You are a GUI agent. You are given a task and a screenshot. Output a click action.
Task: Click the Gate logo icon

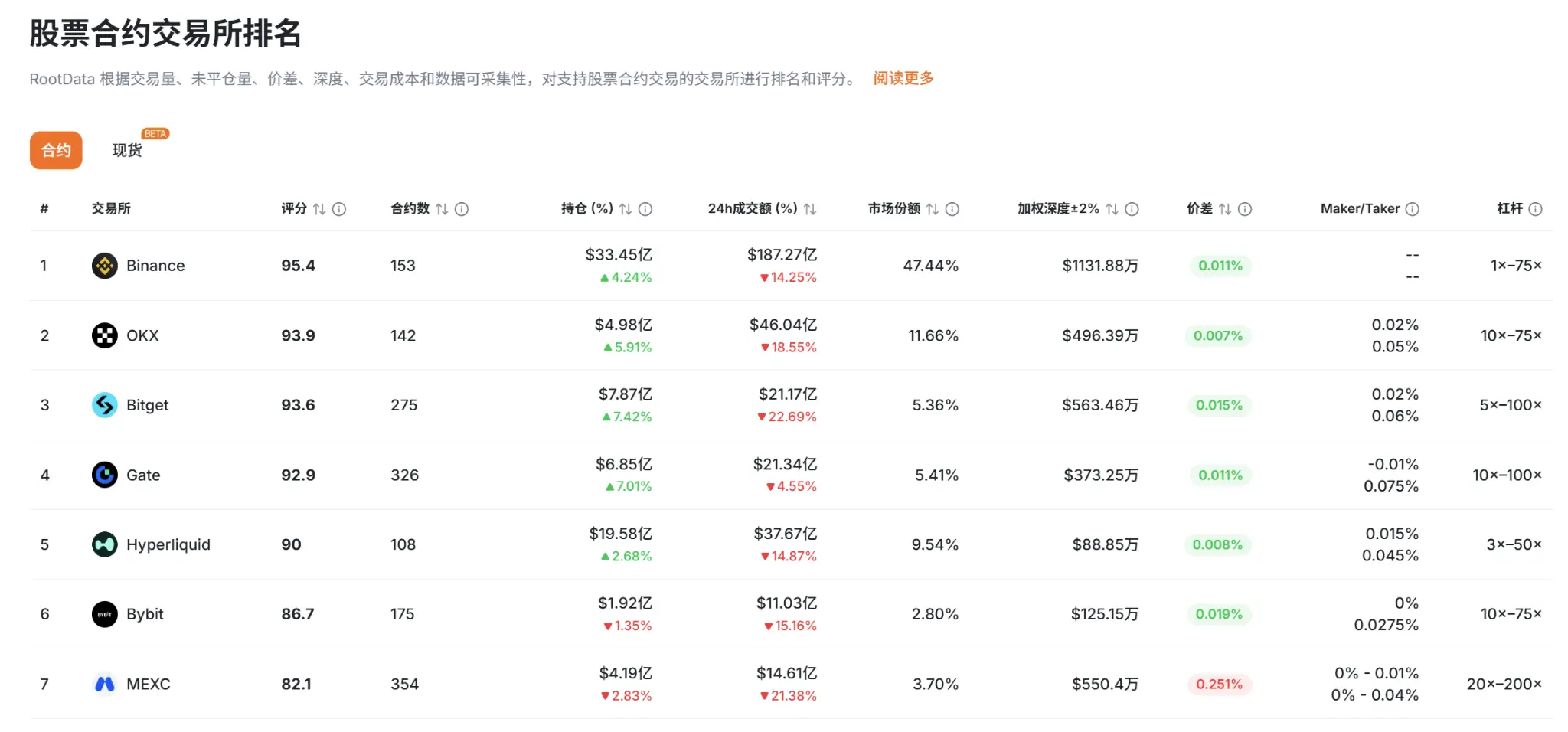pos(105,475)
